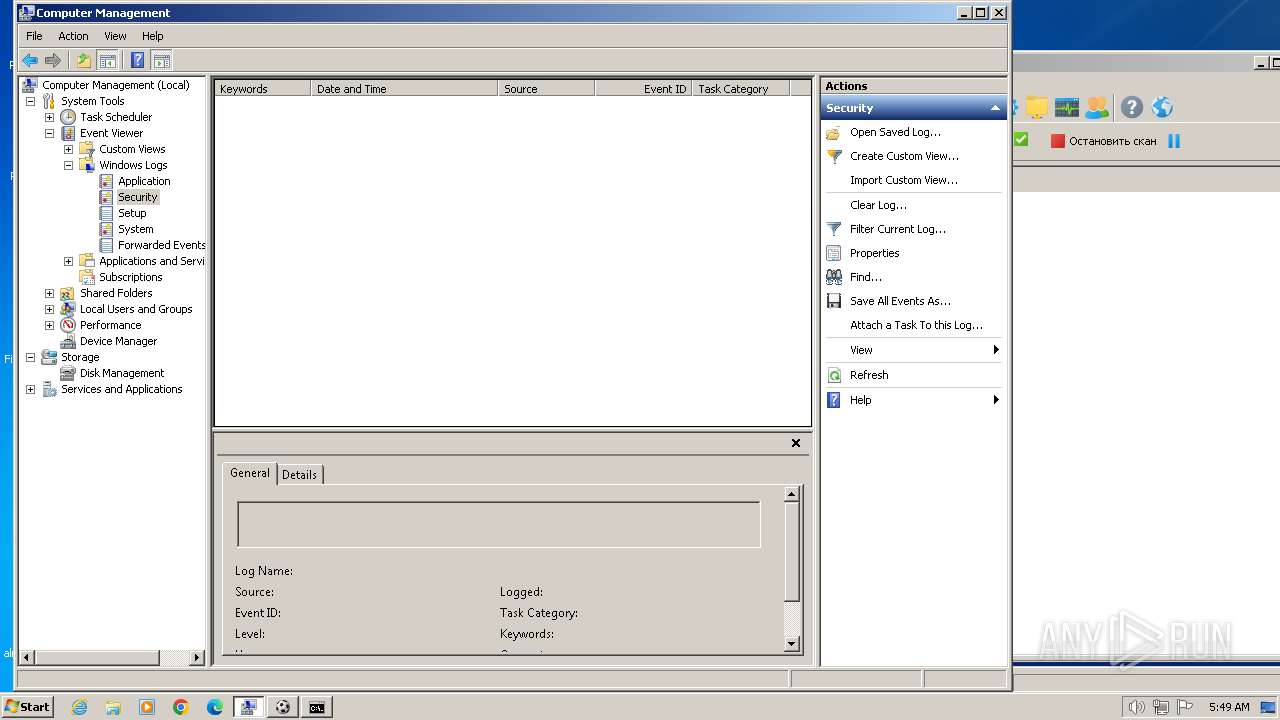
Task: Switch to the Details tab
Action: point(299,475)
